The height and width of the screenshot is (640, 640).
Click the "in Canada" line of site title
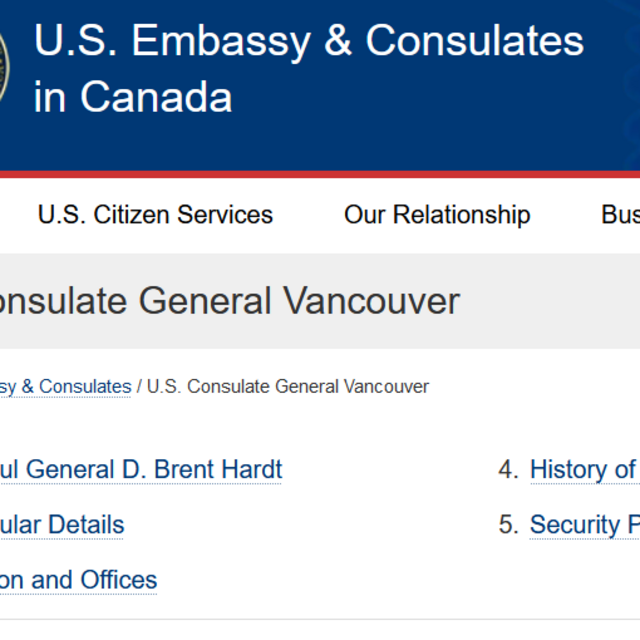point(133,97)
